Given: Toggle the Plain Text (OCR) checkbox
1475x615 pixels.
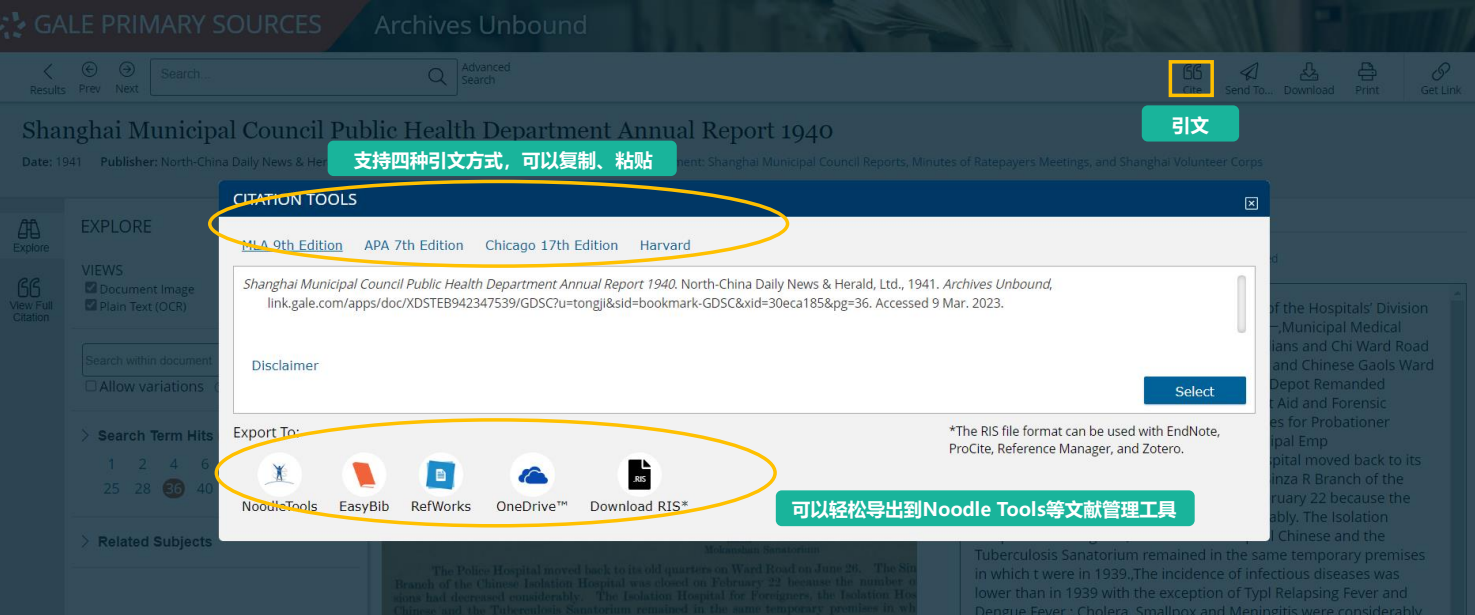Looking at the screenshot, I should tap(91, 306).
